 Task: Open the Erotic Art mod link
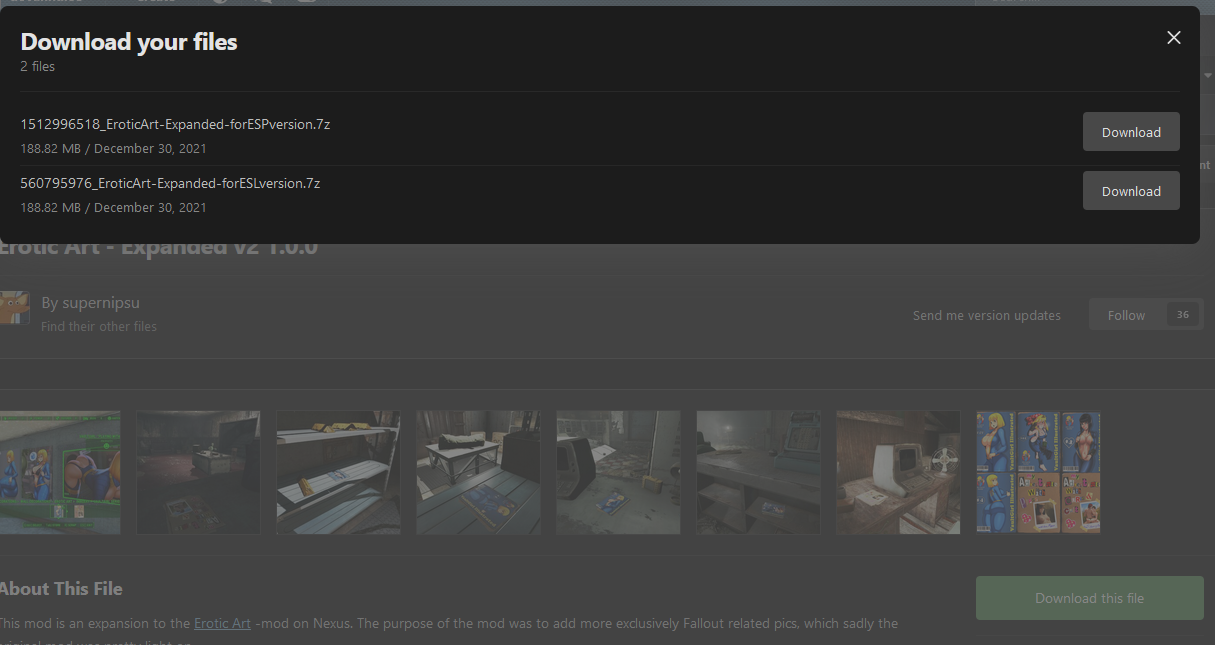click(222, 623)
